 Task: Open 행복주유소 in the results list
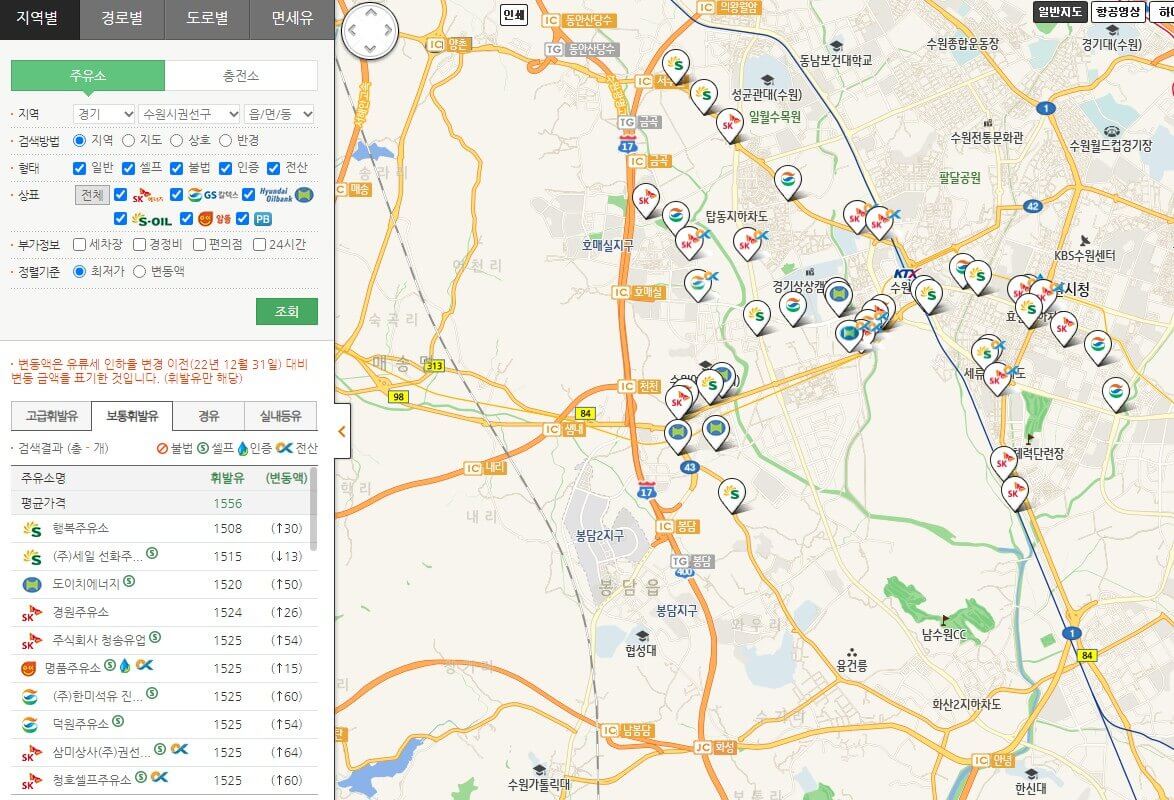(80, 528)
